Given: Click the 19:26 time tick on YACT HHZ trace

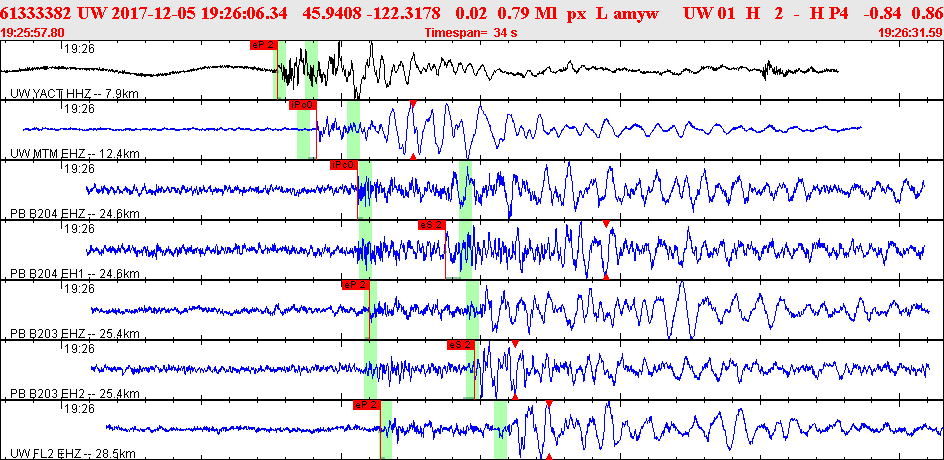Looking at the screenshot, I should click(78, 49).
